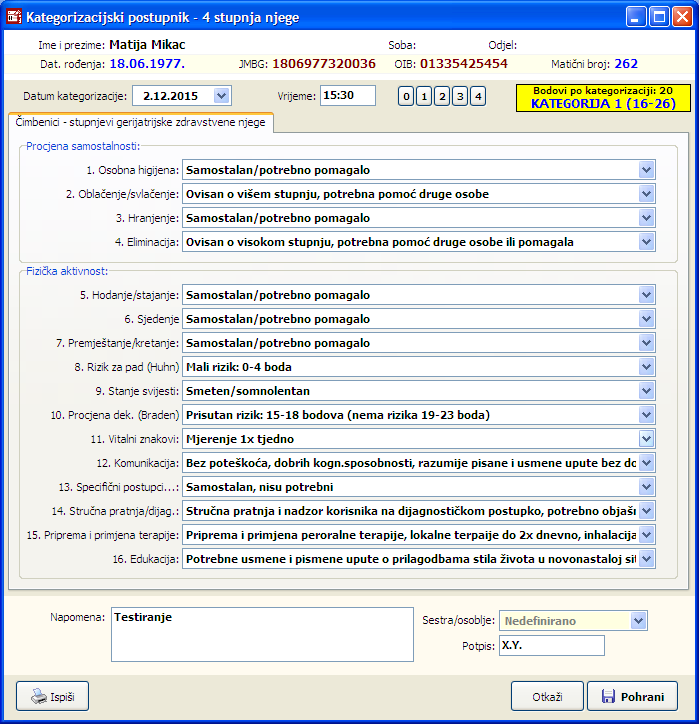Click the printer Ispiši button

click(53, 696)
